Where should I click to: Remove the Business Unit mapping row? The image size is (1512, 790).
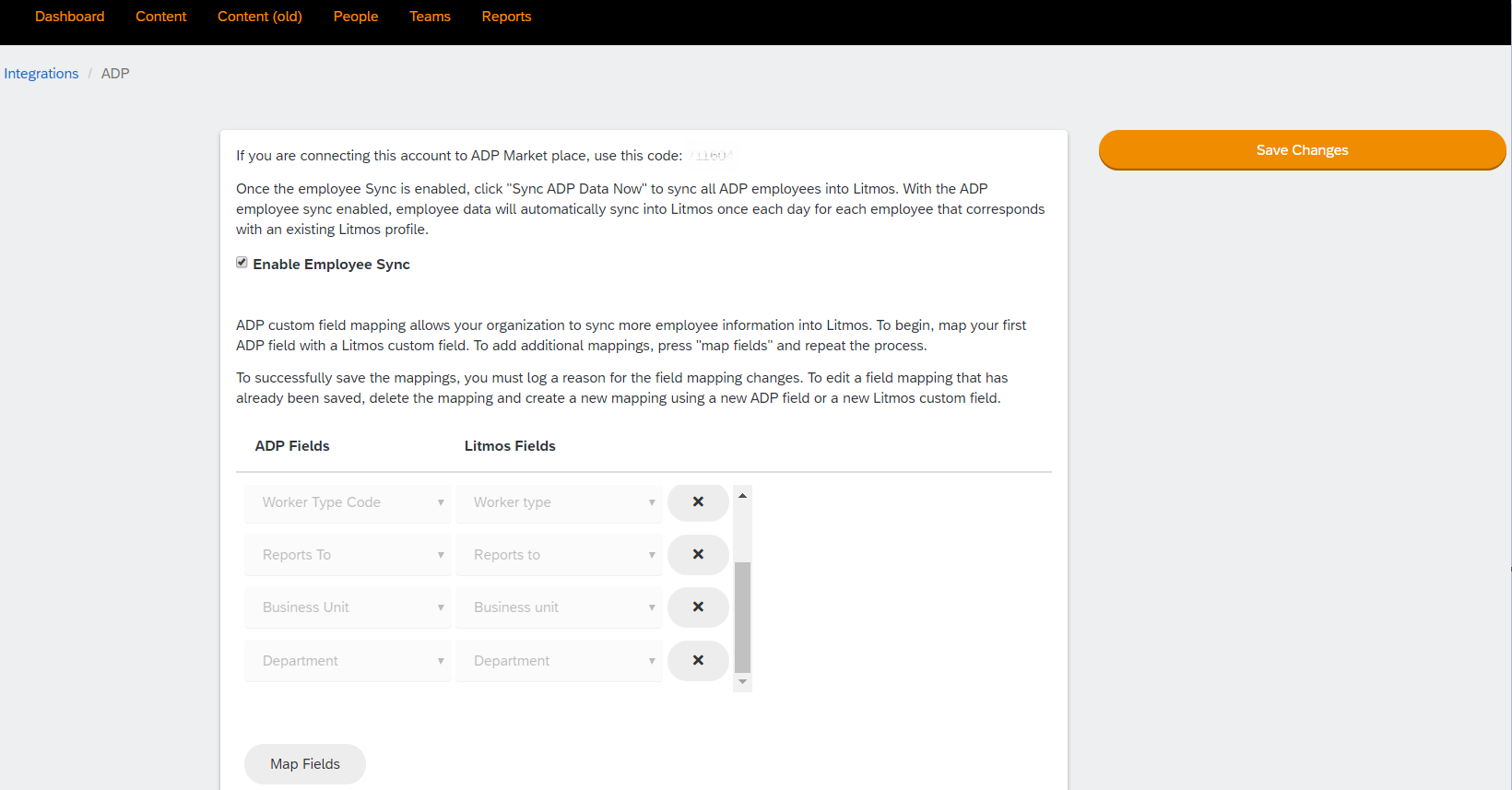pos(698,607)
